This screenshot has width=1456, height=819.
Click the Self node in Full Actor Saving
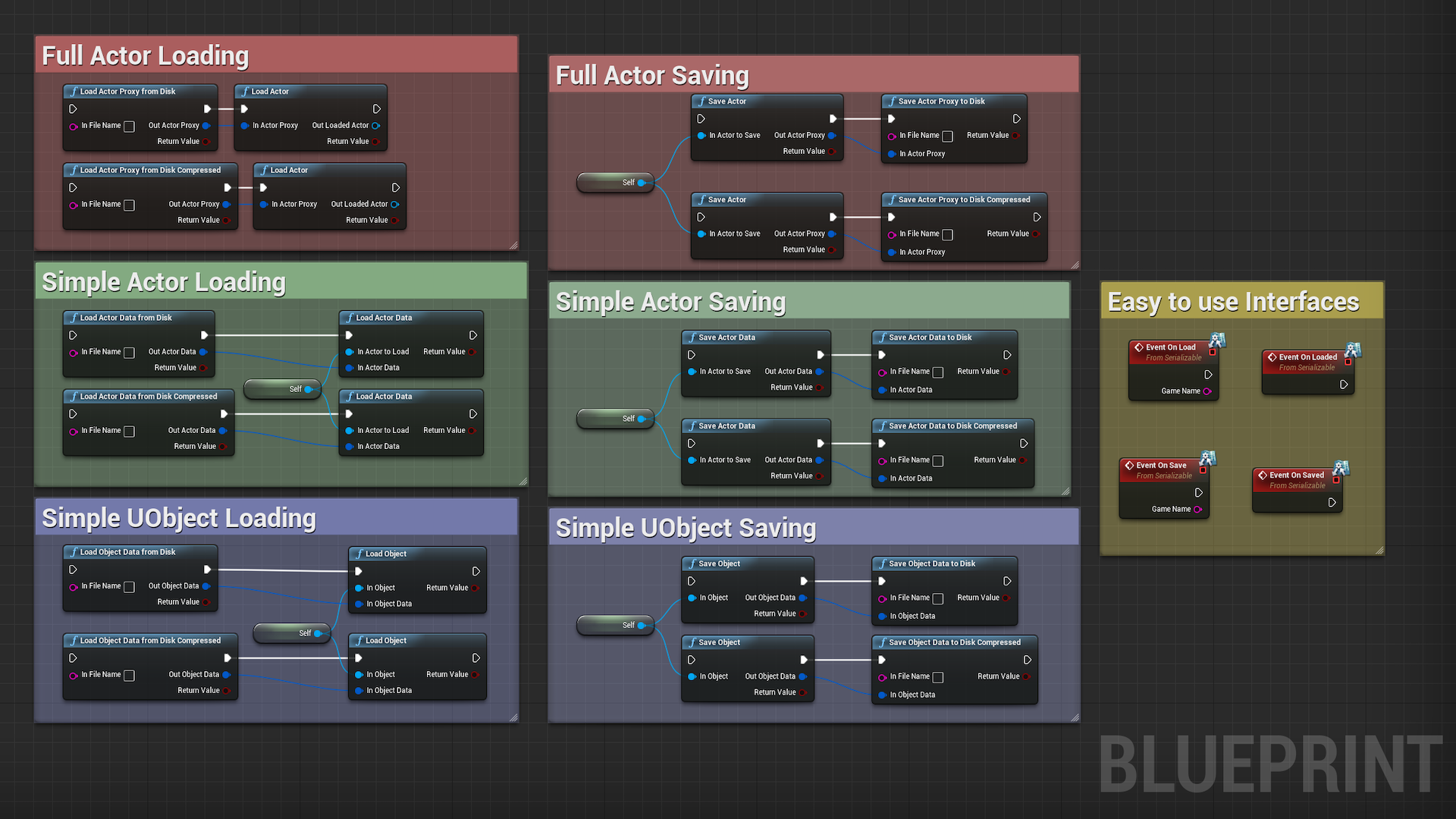[x=616, y=183]
